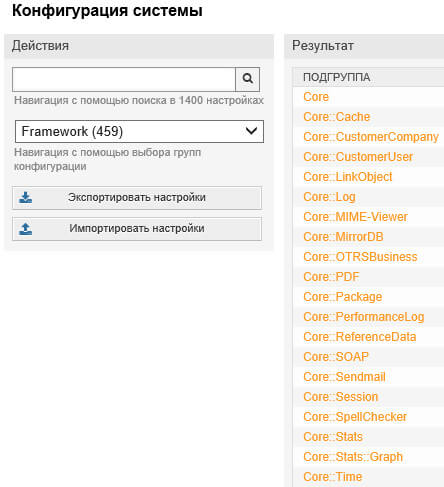444x487 pixels.
Task: Click the magnifier search icon button
Action: [x=247, y=79]
